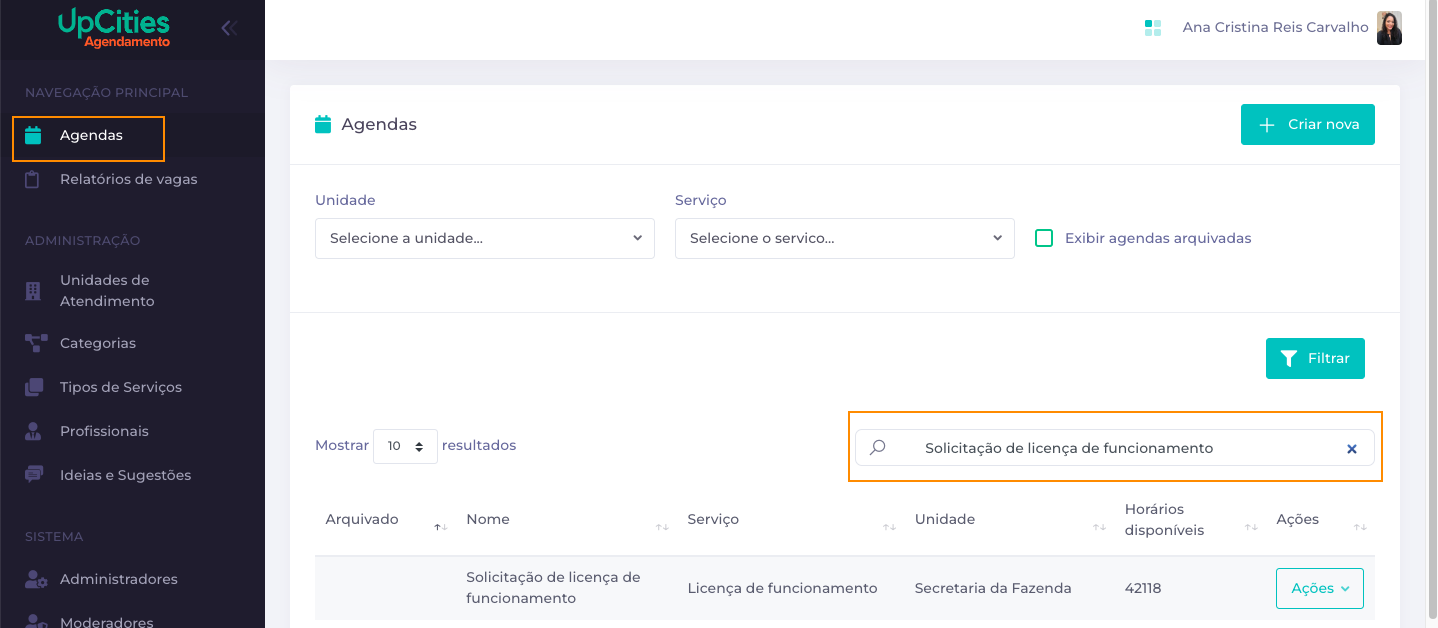Click building icon for Unidades de Atendimento
The width and height of the screenshot is (1438, 628).
coord(33,291)
